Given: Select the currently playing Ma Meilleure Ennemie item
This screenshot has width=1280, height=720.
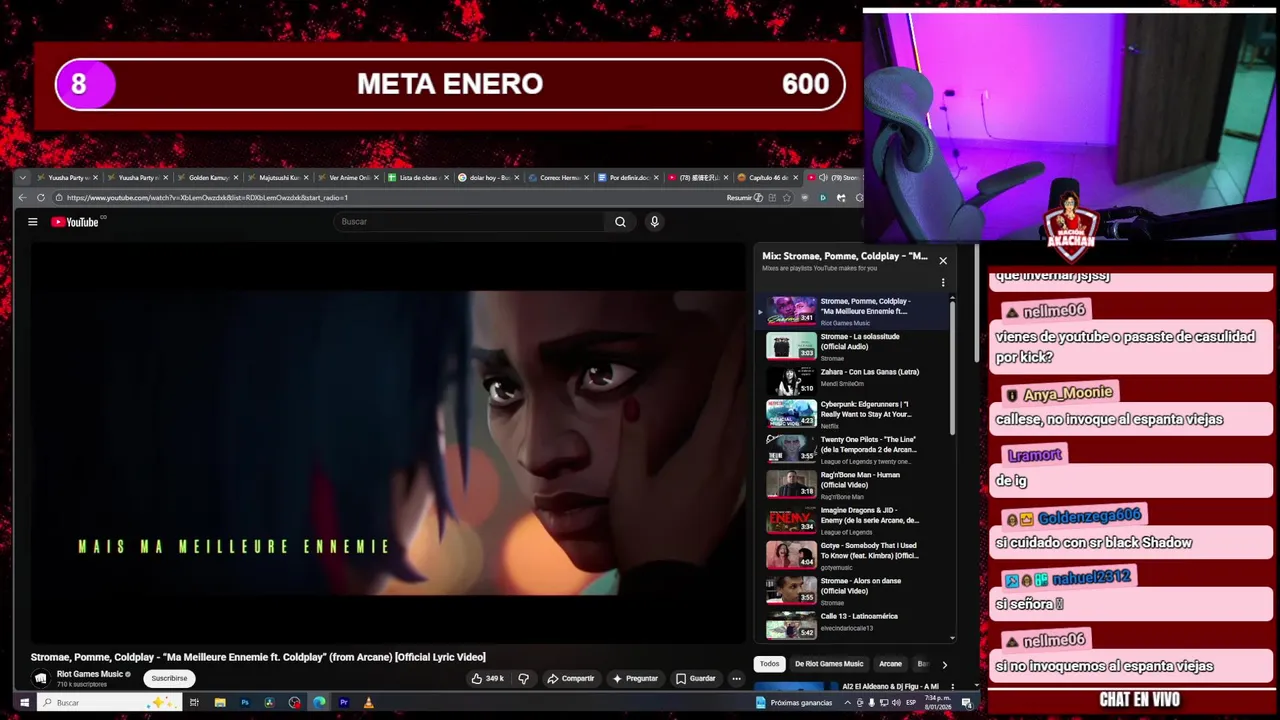Looking at the screenshot, I should pos(855,311).
